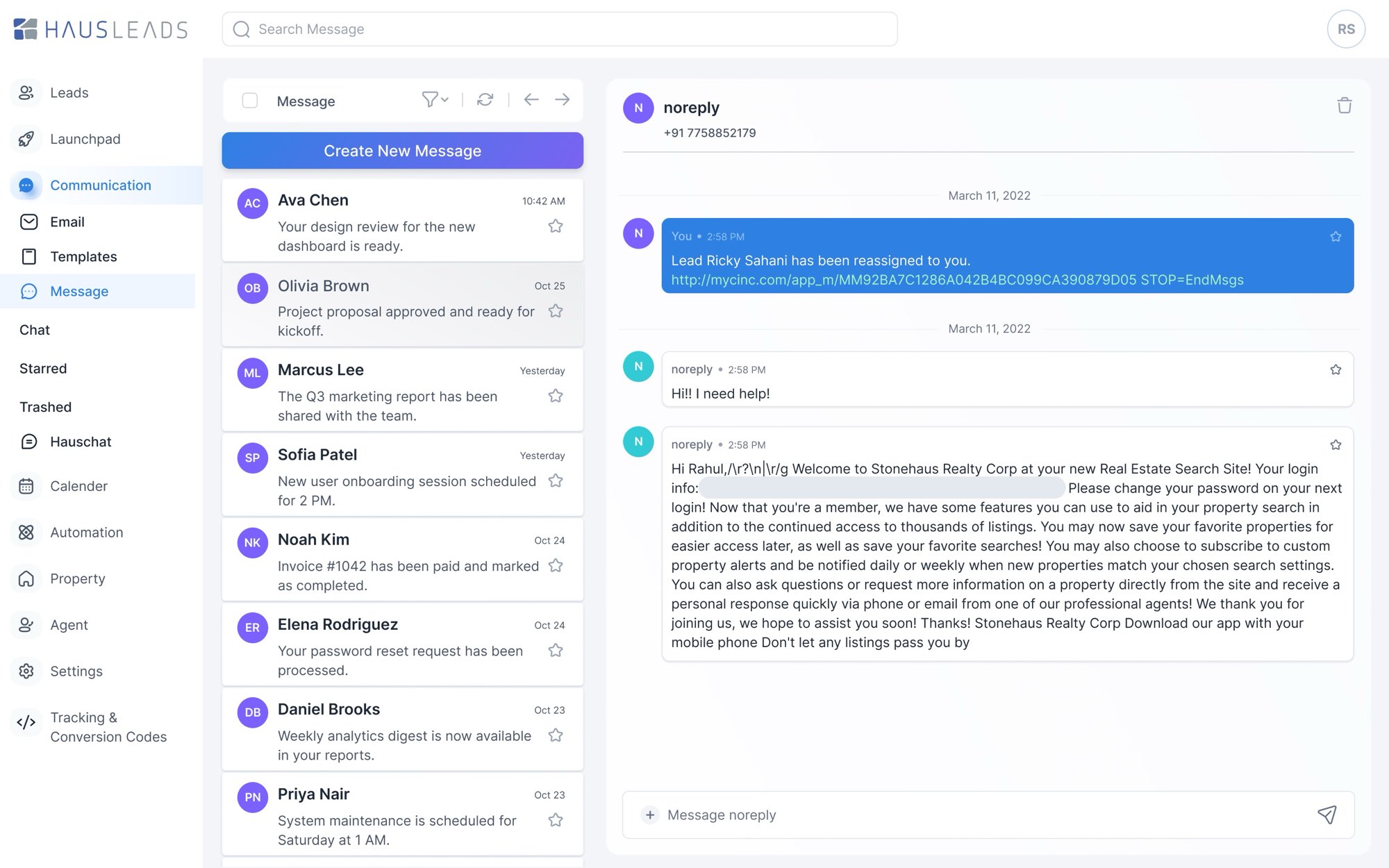The image size is (1389, 868).
Task: Star Sofia Patel's message
Action: pyautogui.click(x=556, y=481)
